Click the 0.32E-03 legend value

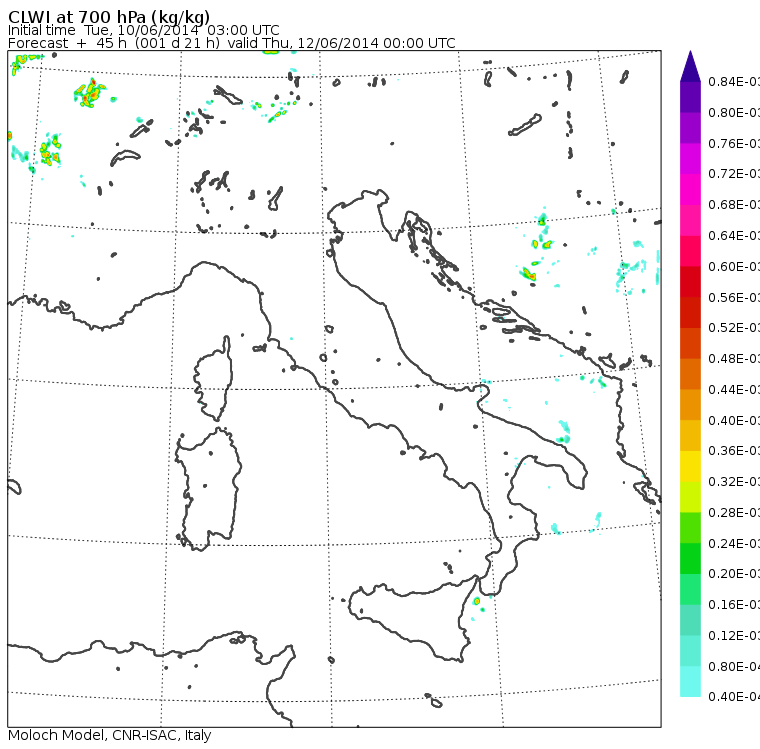click(x=734, y=481)
